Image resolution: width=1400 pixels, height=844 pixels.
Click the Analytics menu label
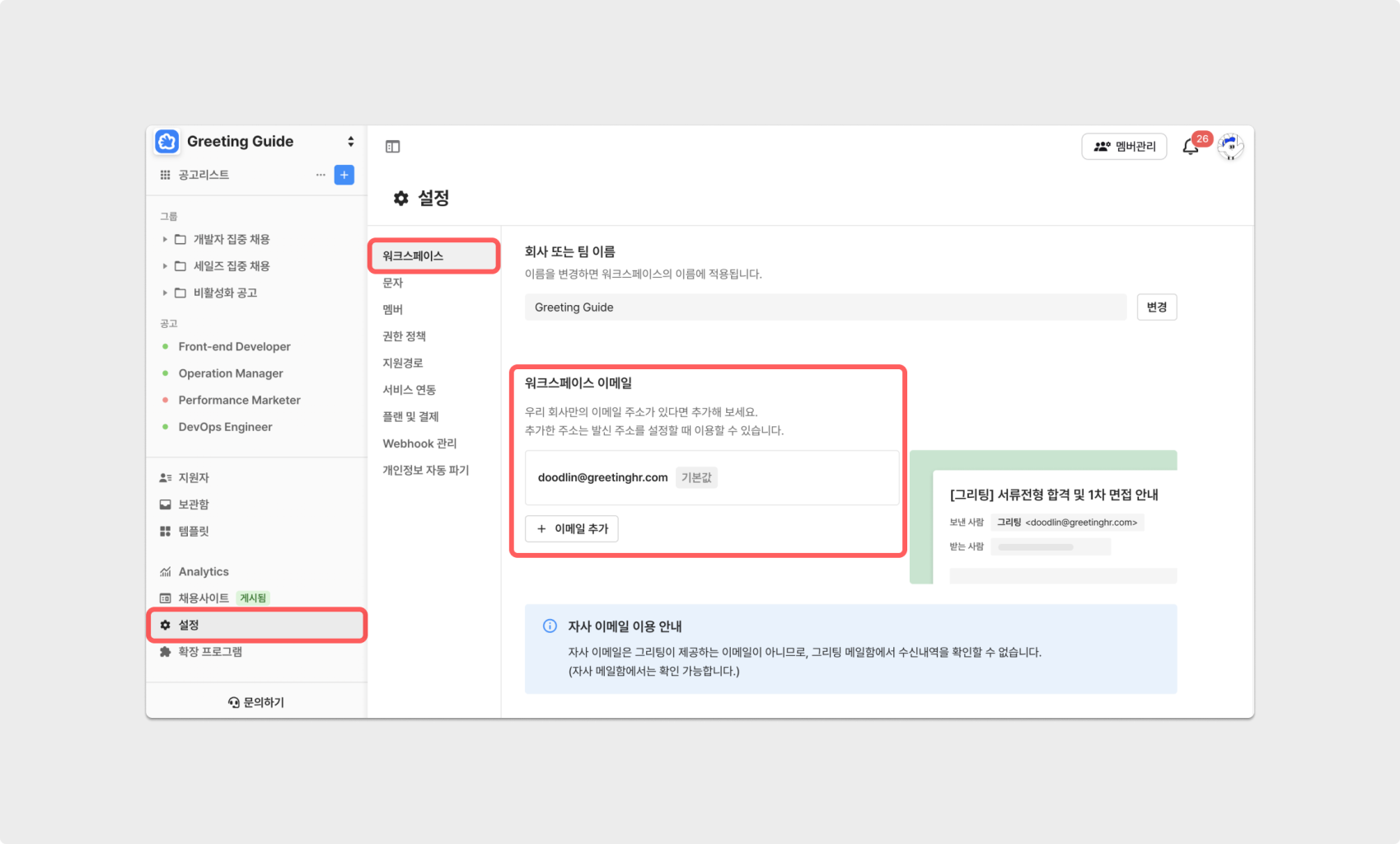point(204,572)
